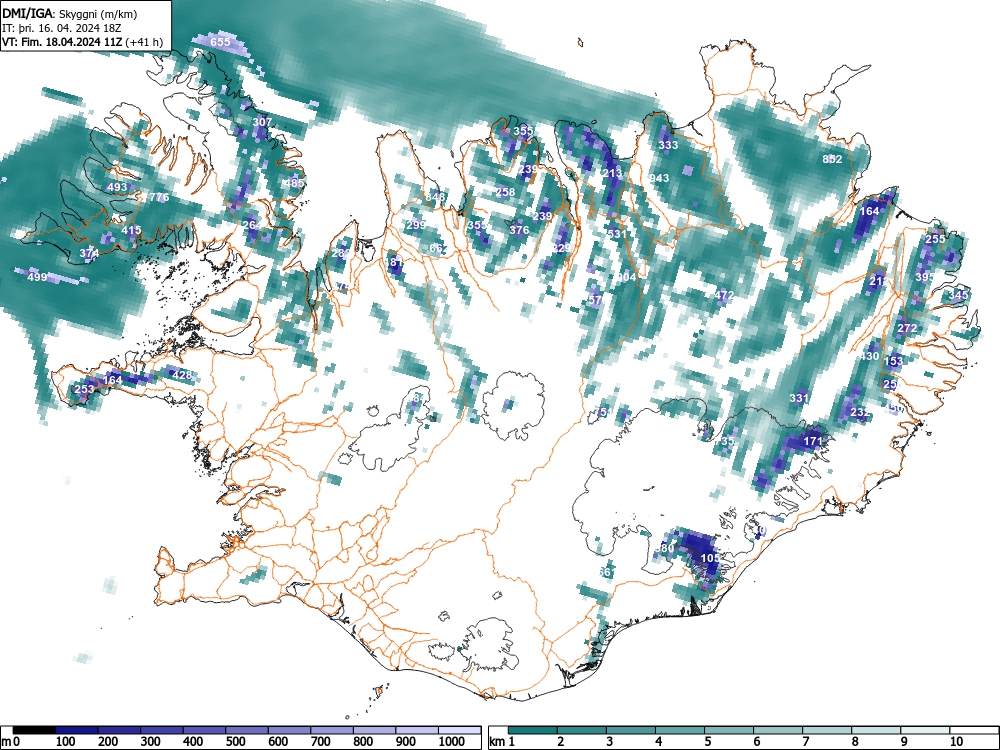Click the 'km 1' label of the kilometre legend
The height and width of the screenshot is (750, 1000).
(x=502, y=742)
